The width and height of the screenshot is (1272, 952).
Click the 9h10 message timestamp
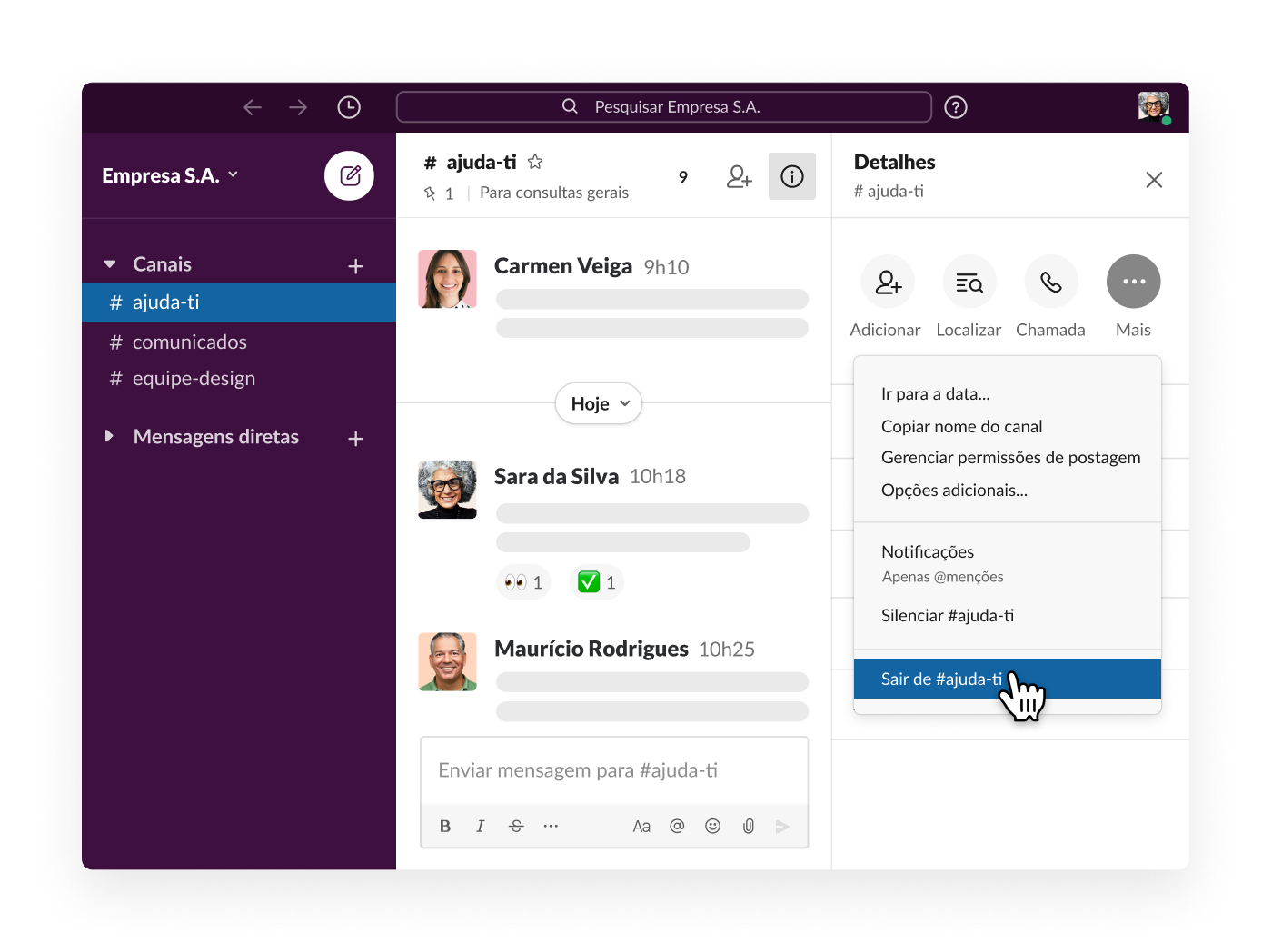666,267
